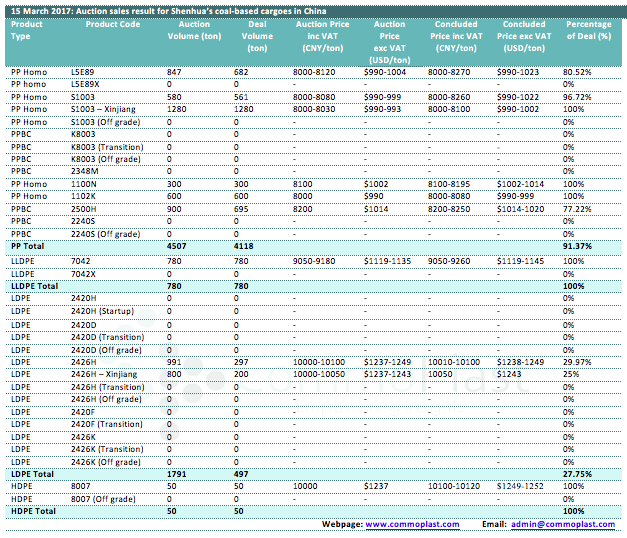Select the 80.52% deal percentage cell

coord(578,73)
